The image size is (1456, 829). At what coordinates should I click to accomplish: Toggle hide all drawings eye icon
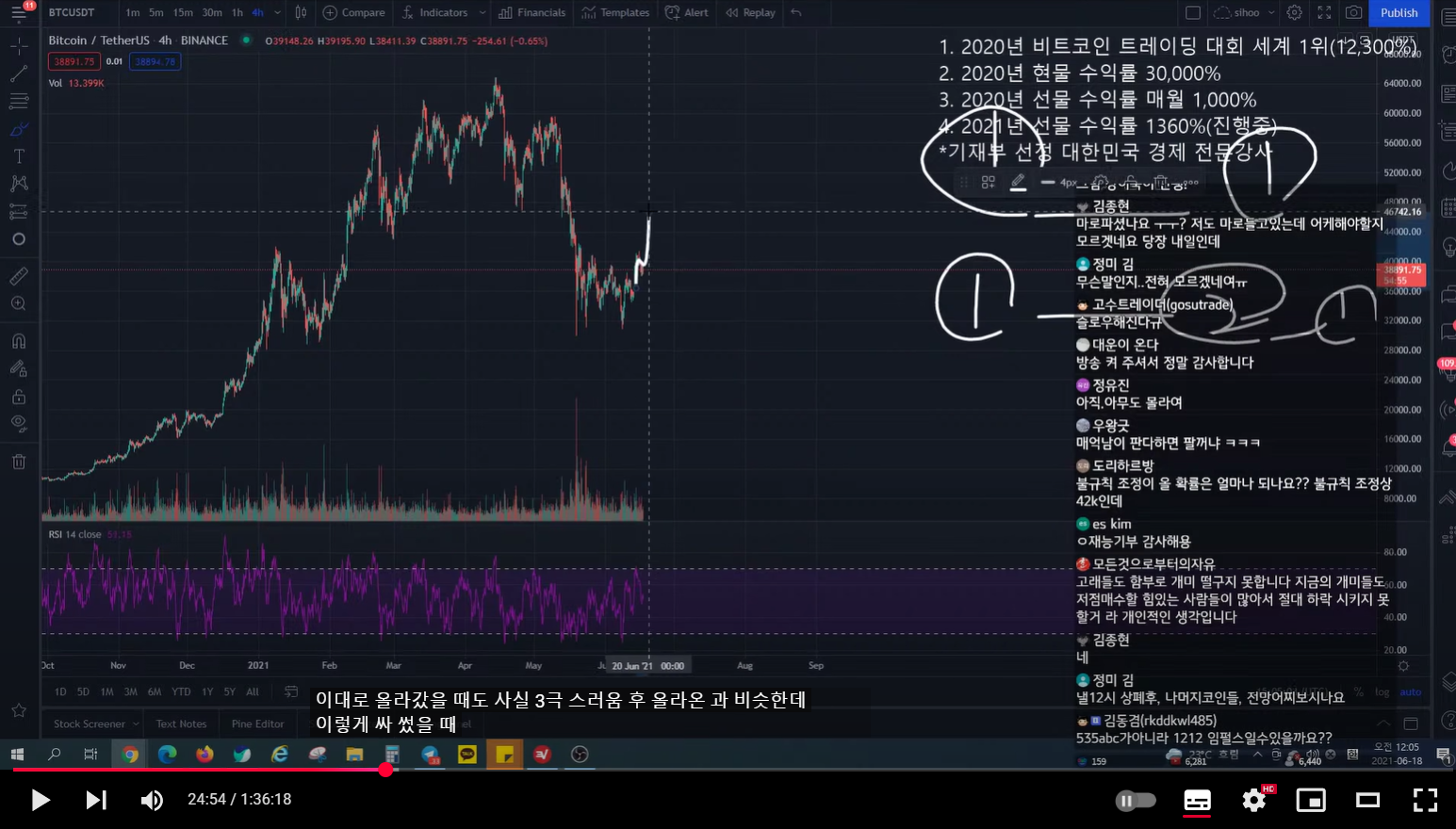19,424
